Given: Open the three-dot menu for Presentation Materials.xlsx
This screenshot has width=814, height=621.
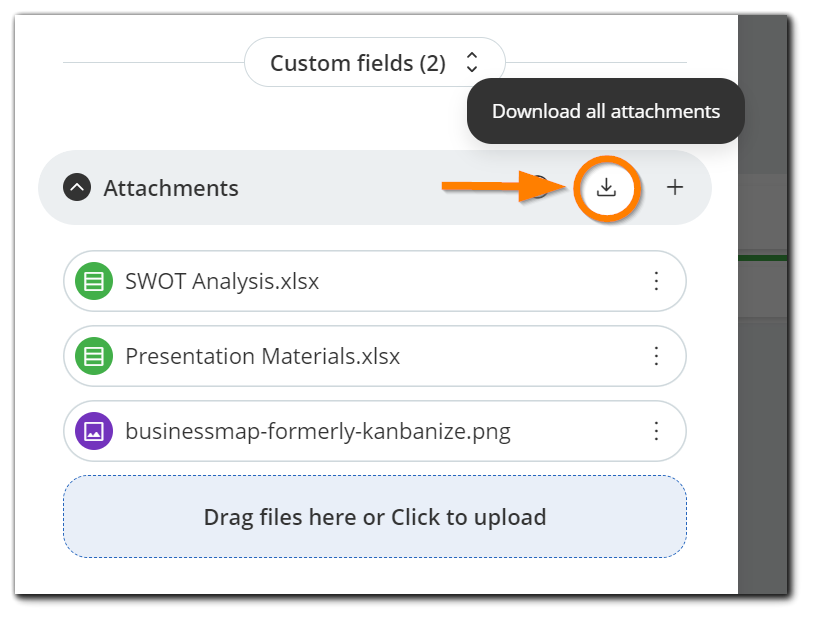Looking at the screenshot, I should tap(656, 356).
